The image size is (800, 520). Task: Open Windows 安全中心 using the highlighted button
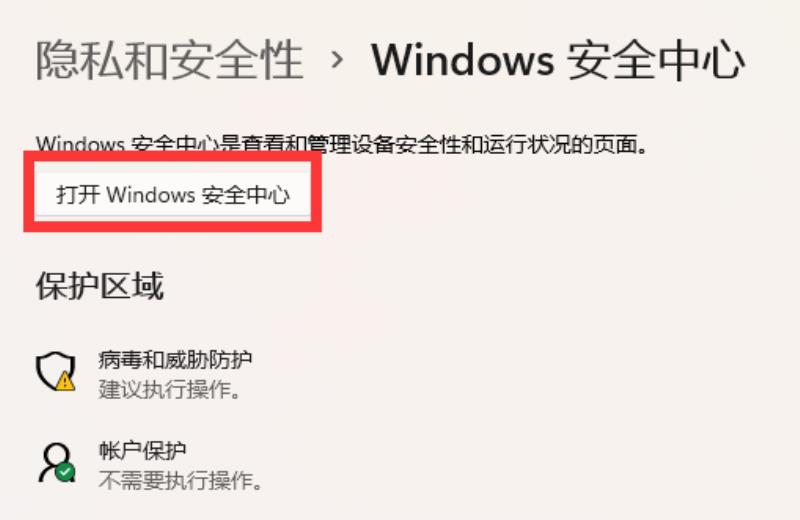[173, 194]
